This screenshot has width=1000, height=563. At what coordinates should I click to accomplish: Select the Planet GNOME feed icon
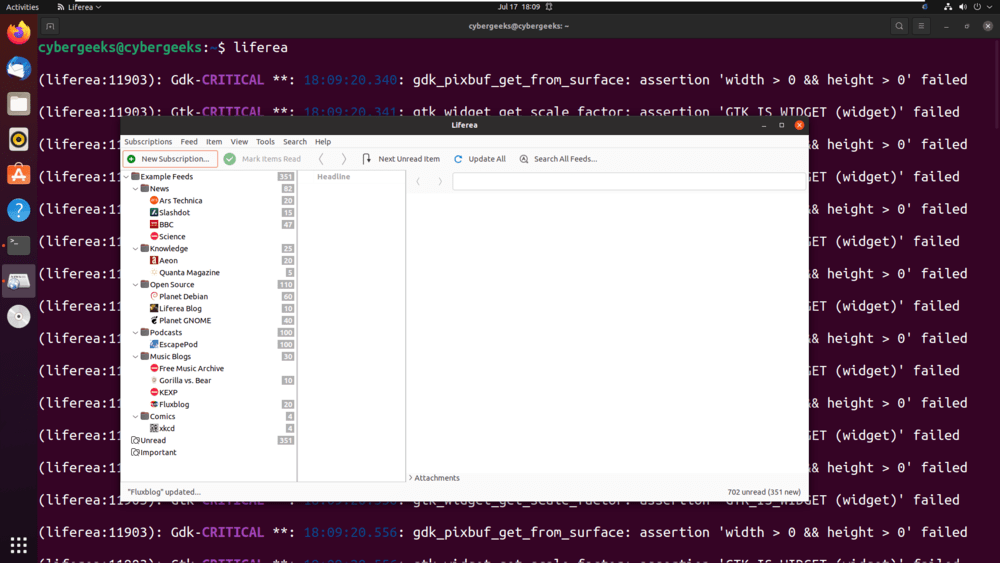pyautogui.click(x=154, y=321)
